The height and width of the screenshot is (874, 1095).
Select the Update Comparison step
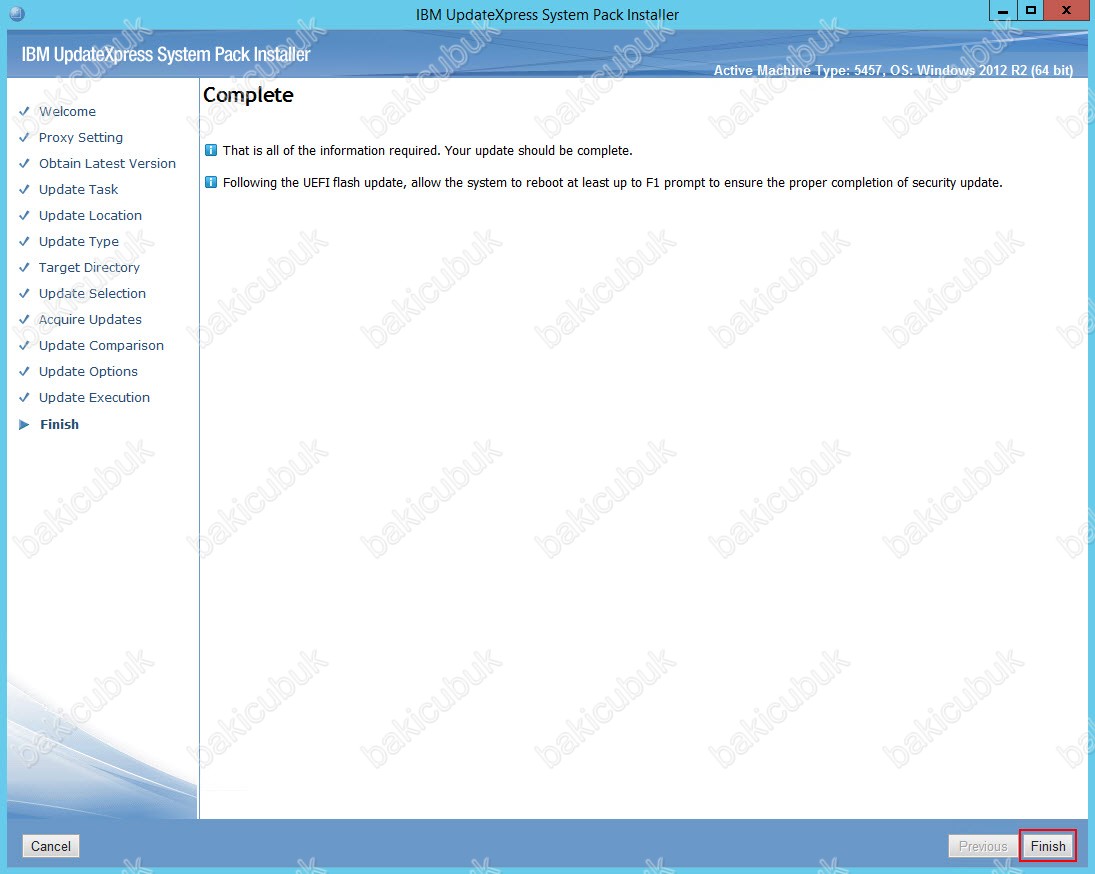pyautogui.click(x=101, y=346)
